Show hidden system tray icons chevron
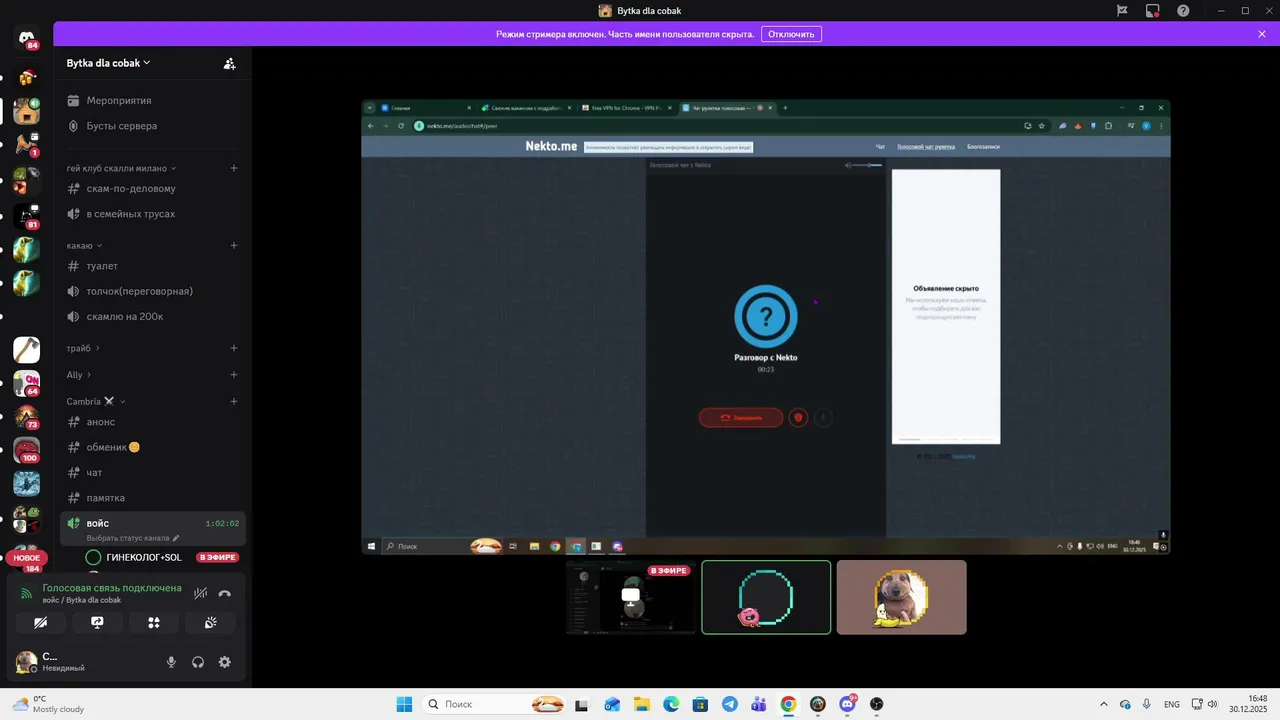The height and width of the screenshot is (720, 1280). 1104,704
